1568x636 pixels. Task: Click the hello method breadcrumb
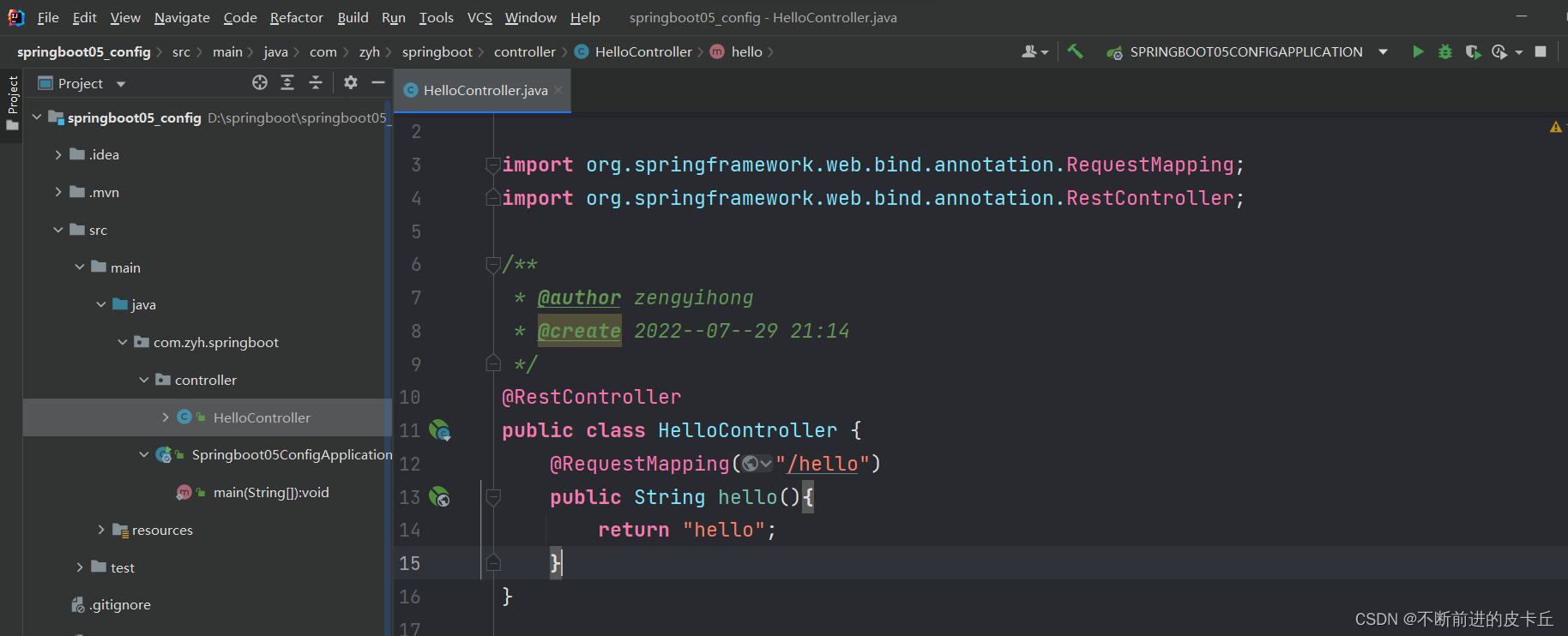737,52
